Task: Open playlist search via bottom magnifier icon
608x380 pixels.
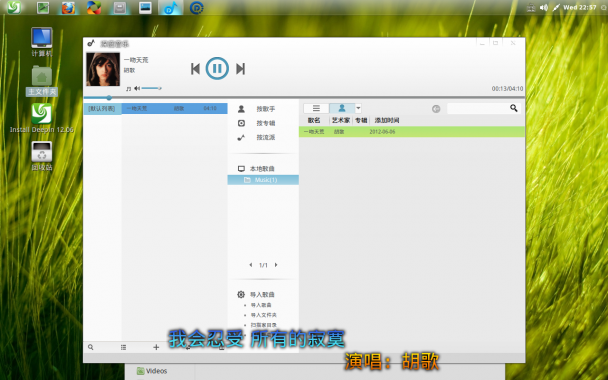Action: pos(90,347)
